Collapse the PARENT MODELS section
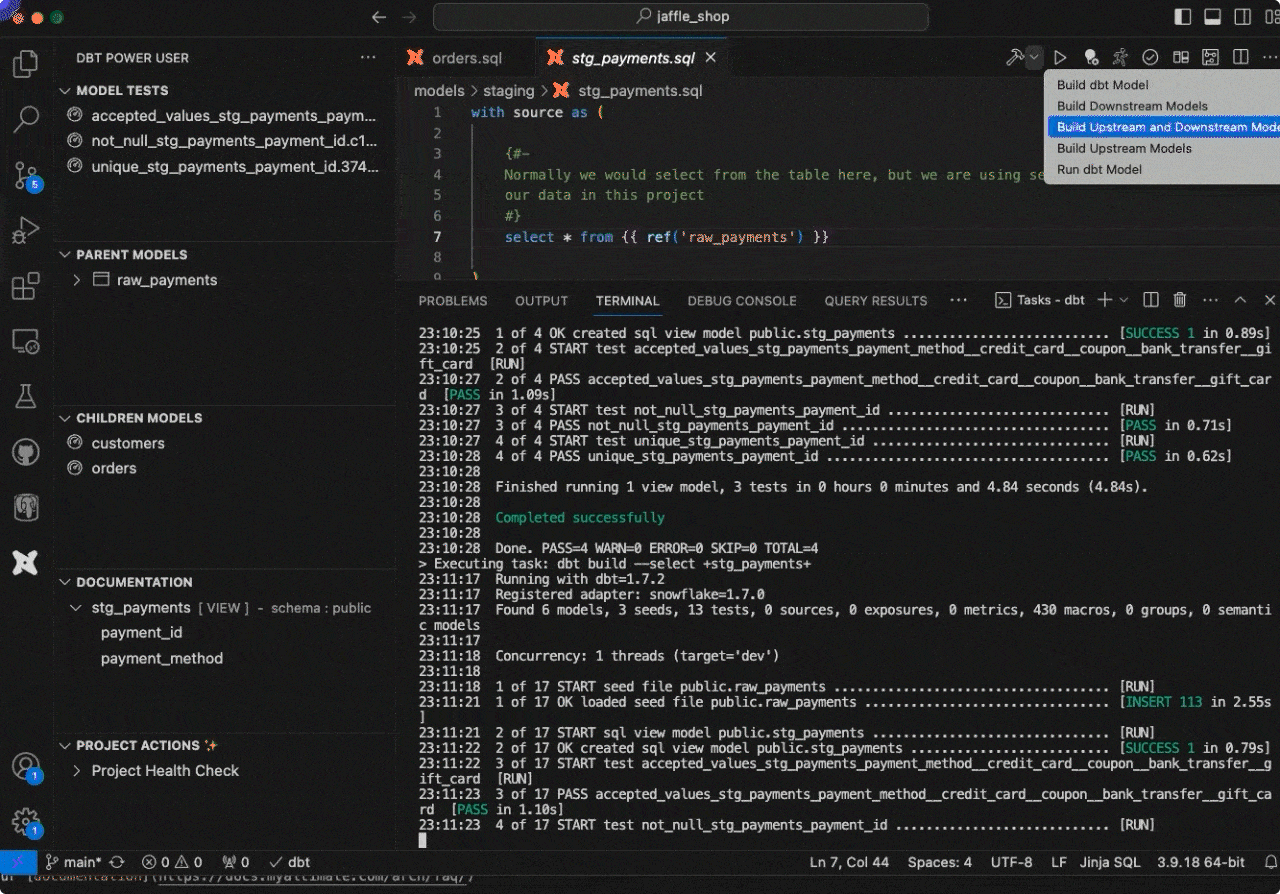The width and height of the screenshot is (1280, 894). tap(131, 254)
